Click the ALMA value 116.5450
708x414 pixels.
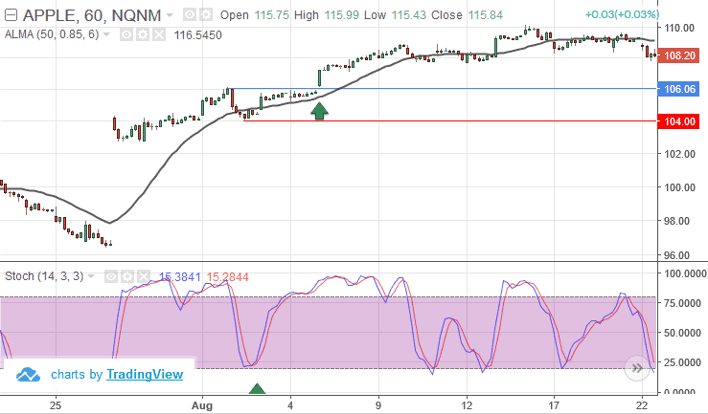198,35
